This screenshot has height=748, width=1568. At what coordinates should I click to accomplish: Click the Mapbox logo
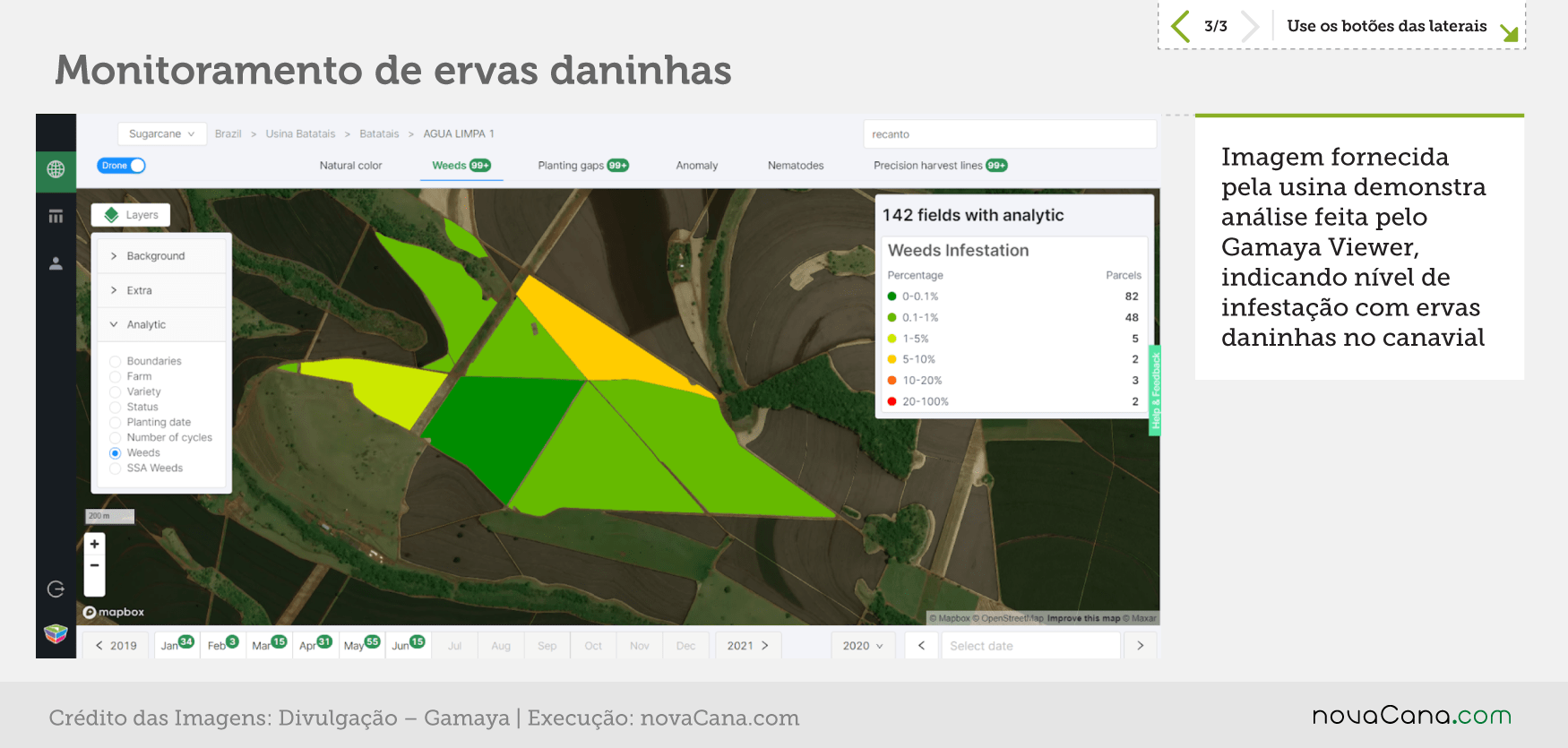tap(114, 612)
